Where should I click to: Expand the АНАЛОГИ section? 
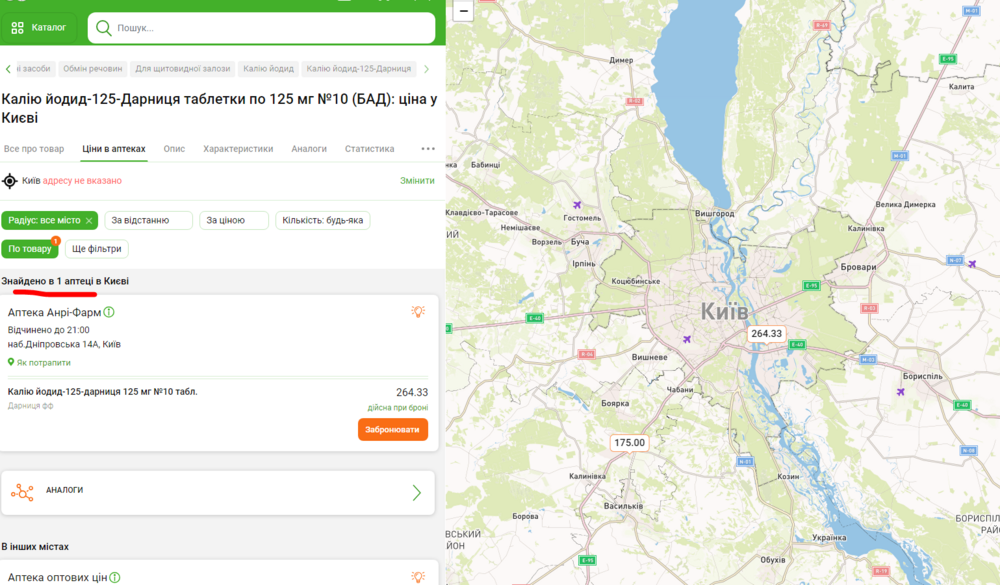pyautogui.click(x=218, y=492)
